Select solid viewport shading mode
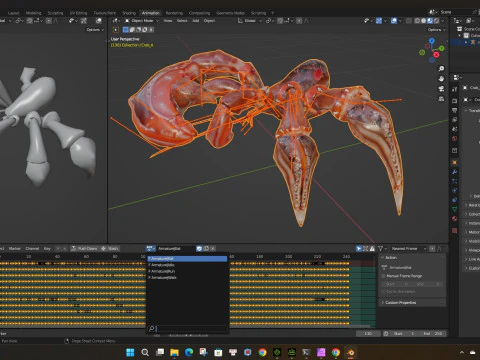The height and width of the screenshot is (360, 480). click(x=424, y=21)
